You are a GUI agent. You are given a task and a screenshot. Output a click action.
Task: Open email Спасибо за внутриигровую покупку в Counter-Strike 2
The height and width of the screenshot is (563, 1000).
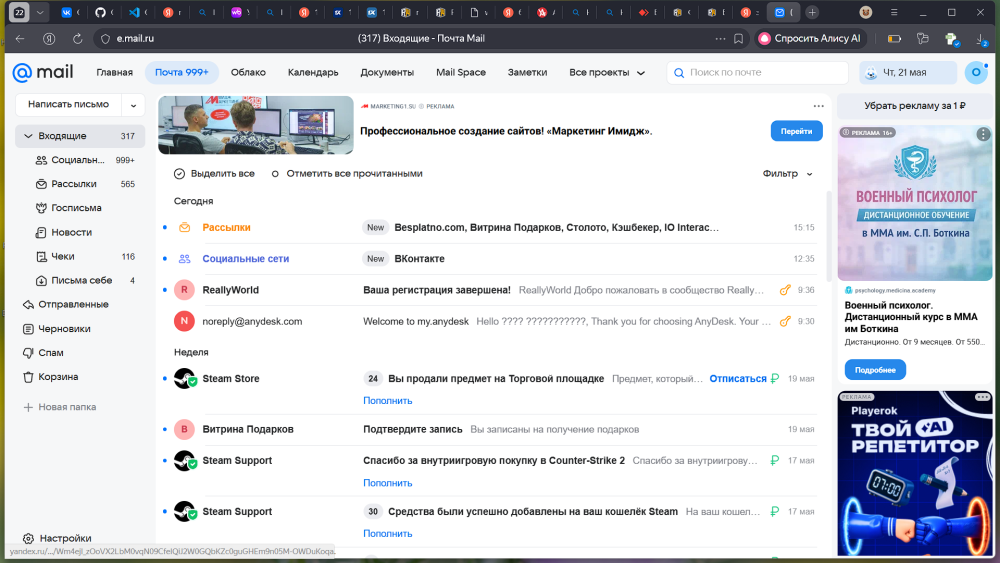click(x=494, y=460)
